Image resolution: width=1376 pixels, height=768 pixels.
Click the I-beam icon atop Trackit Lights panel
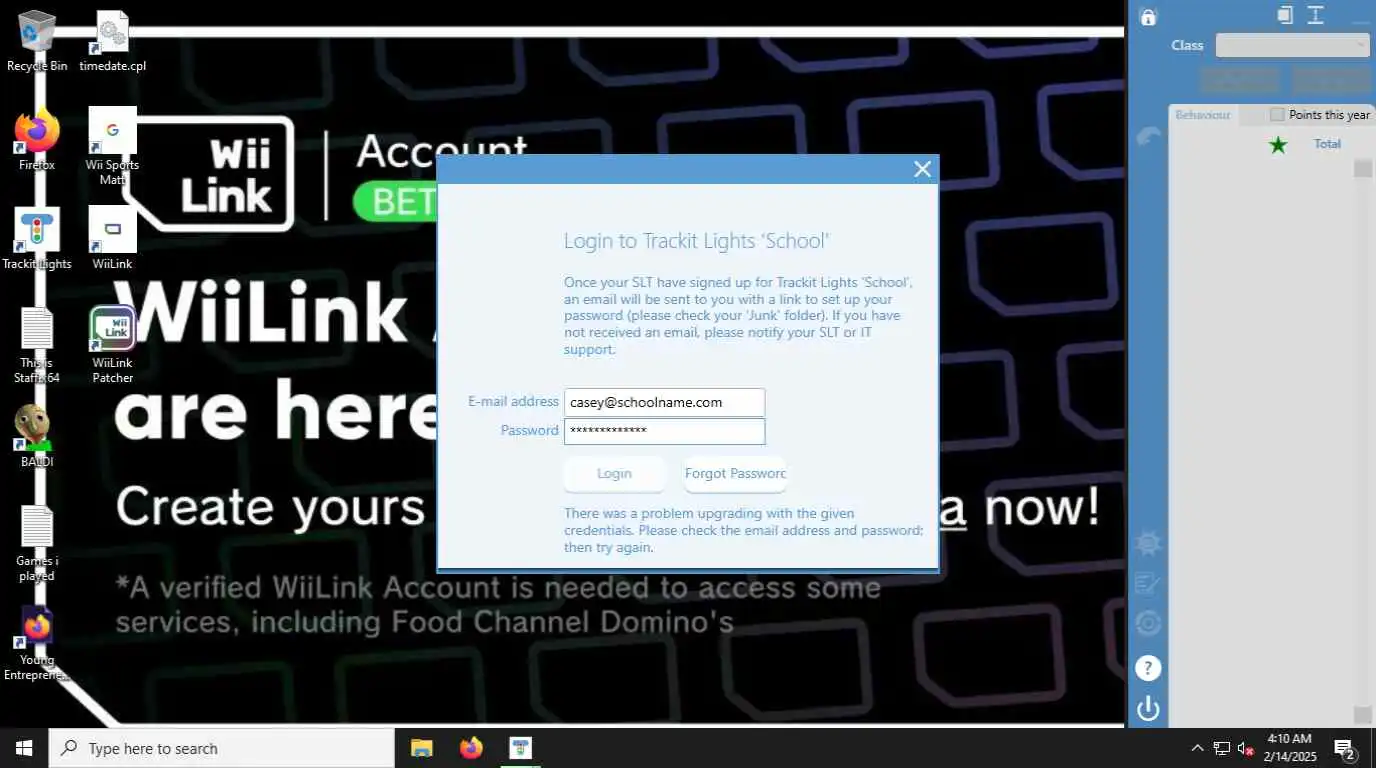(x=1316, y=15)
